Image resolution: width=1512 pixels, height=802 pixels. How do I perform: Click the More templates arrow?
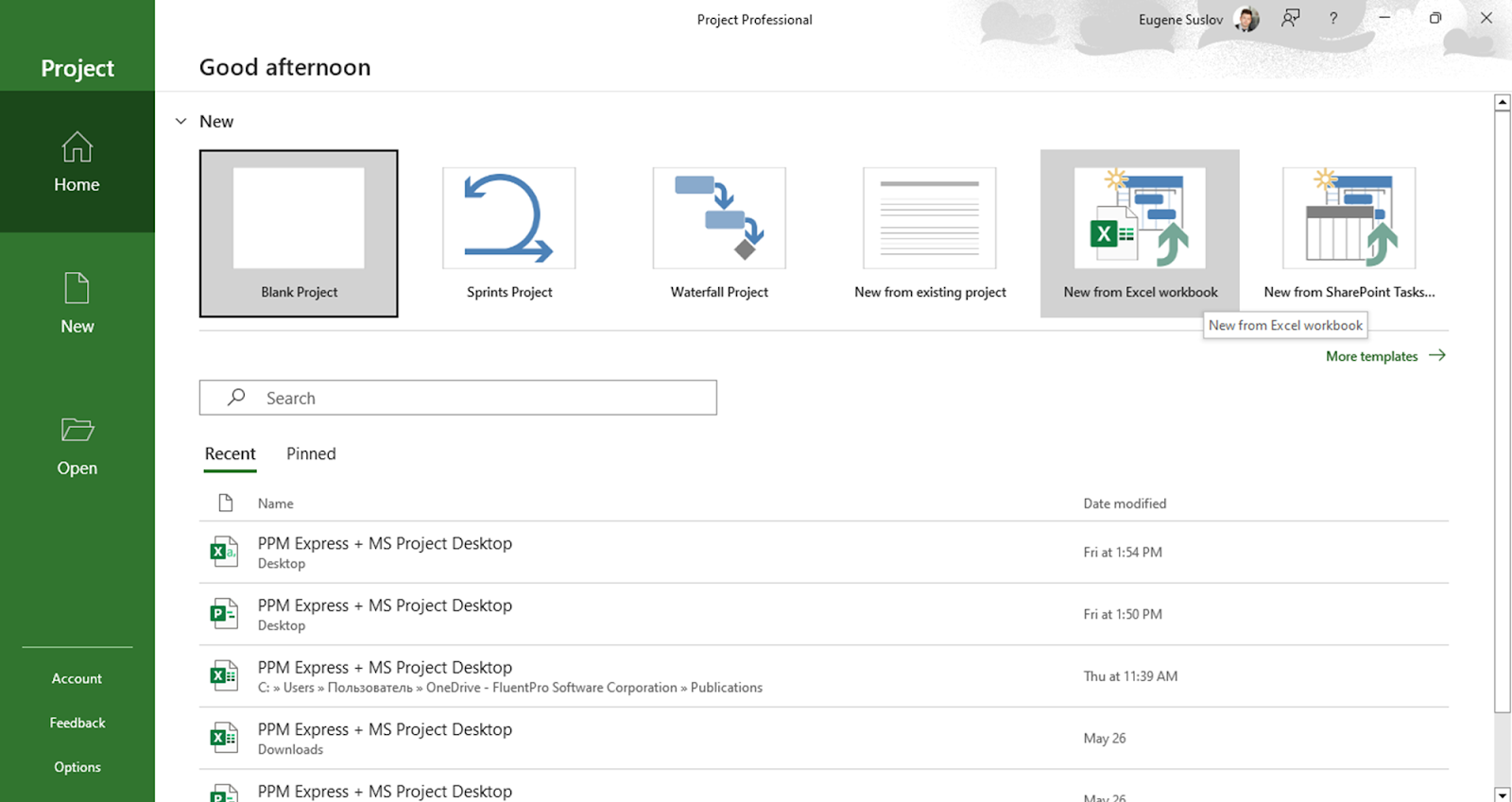pyautogui.click(x=1437, y=355)
